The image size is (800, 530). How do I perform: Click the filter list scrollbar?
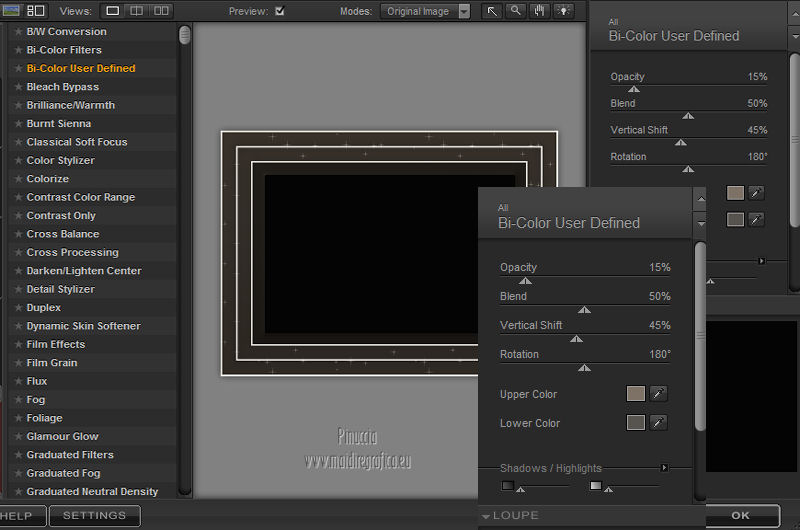pos(185,35)
